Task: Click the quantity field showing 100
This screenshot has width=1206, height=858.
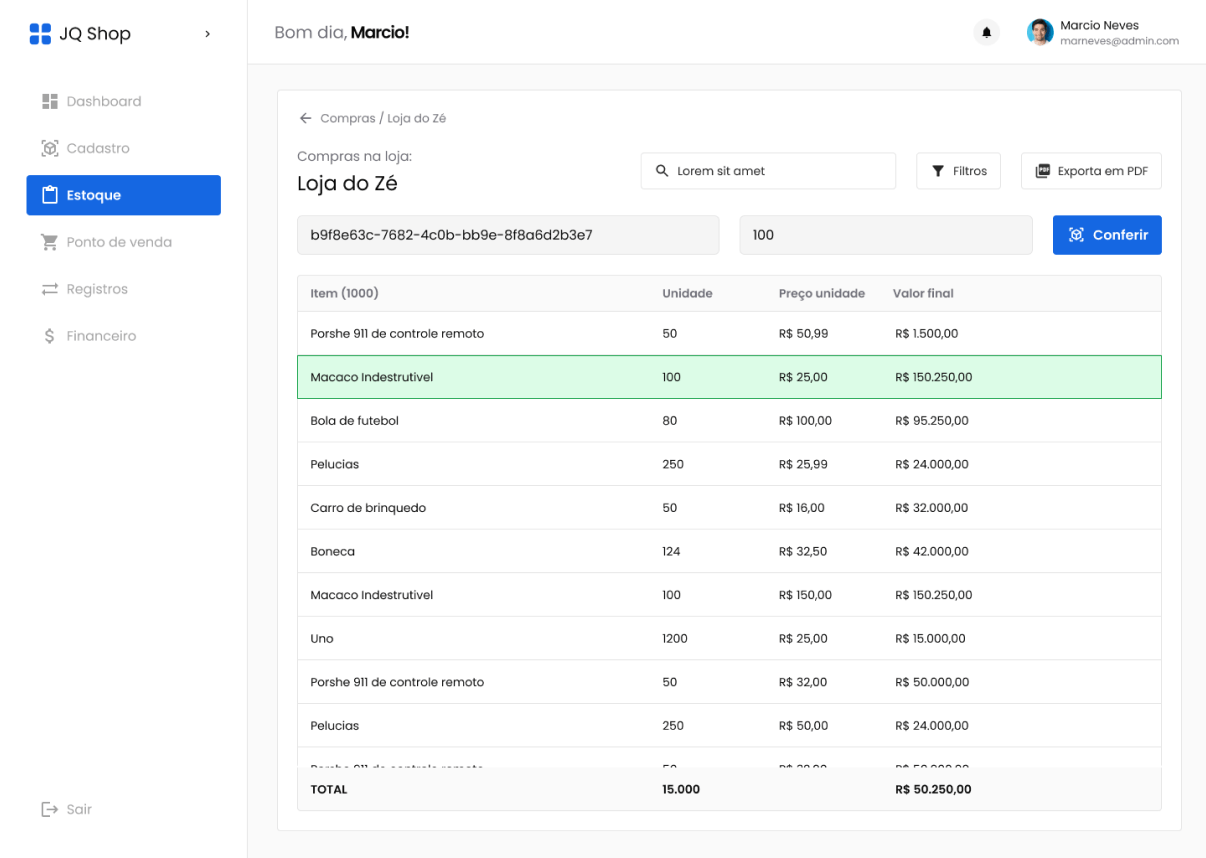Action: pyautogui.click(x=885, y=235)
